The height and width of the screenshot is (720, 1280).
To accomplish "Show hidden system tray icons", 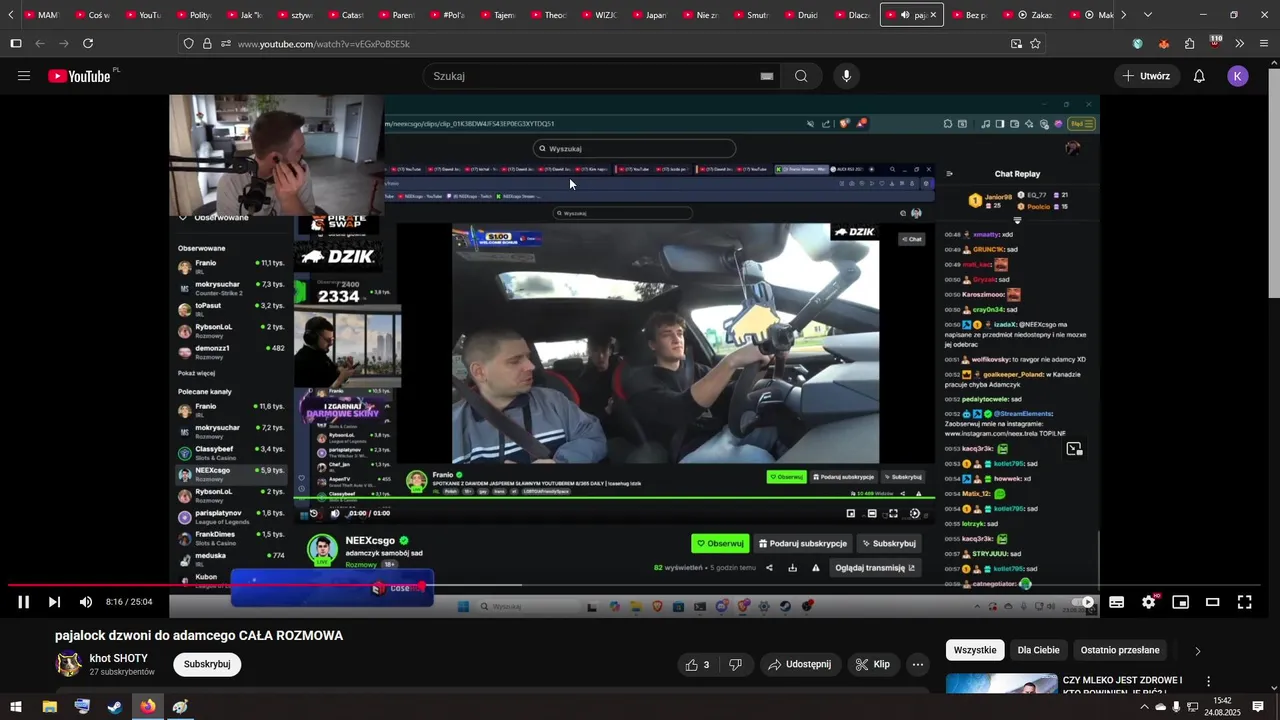I will pyautogui.click(x=1144, y=707).
